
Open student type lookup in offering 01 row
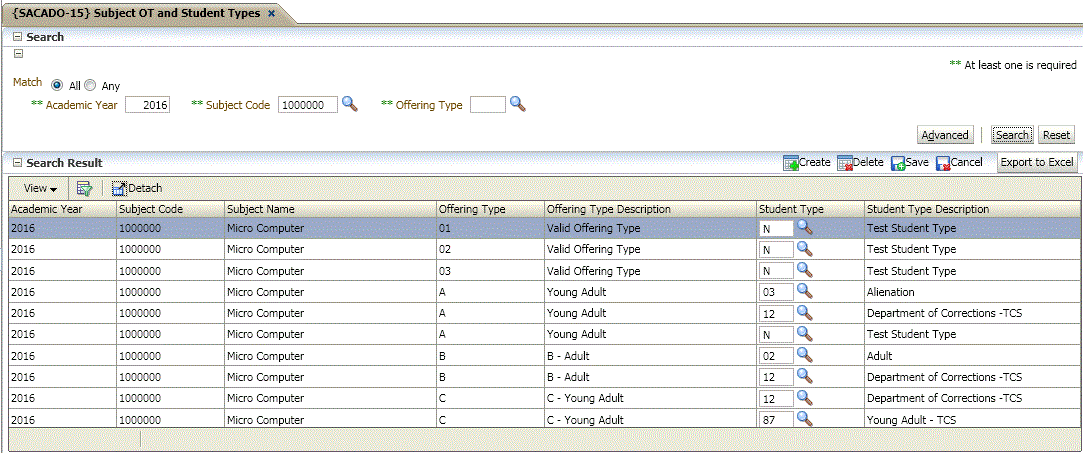coord(805,227)
